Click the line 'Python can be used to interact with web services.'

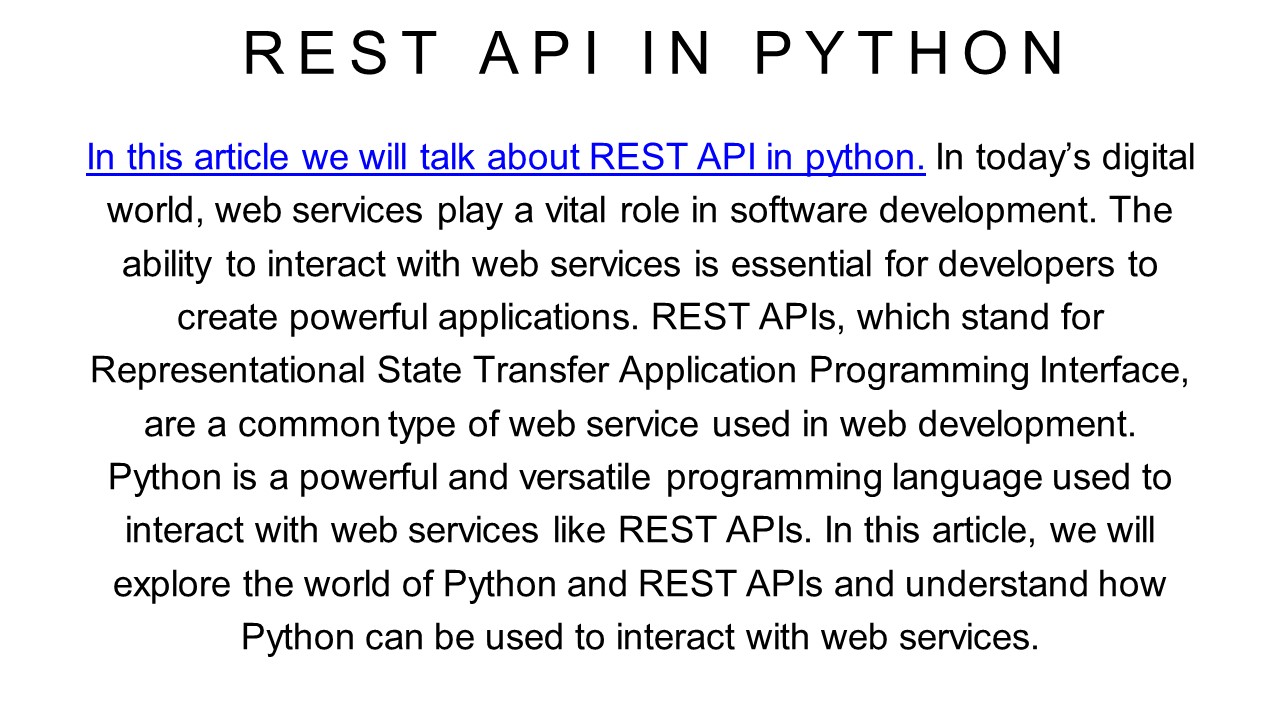coord(640,637)
